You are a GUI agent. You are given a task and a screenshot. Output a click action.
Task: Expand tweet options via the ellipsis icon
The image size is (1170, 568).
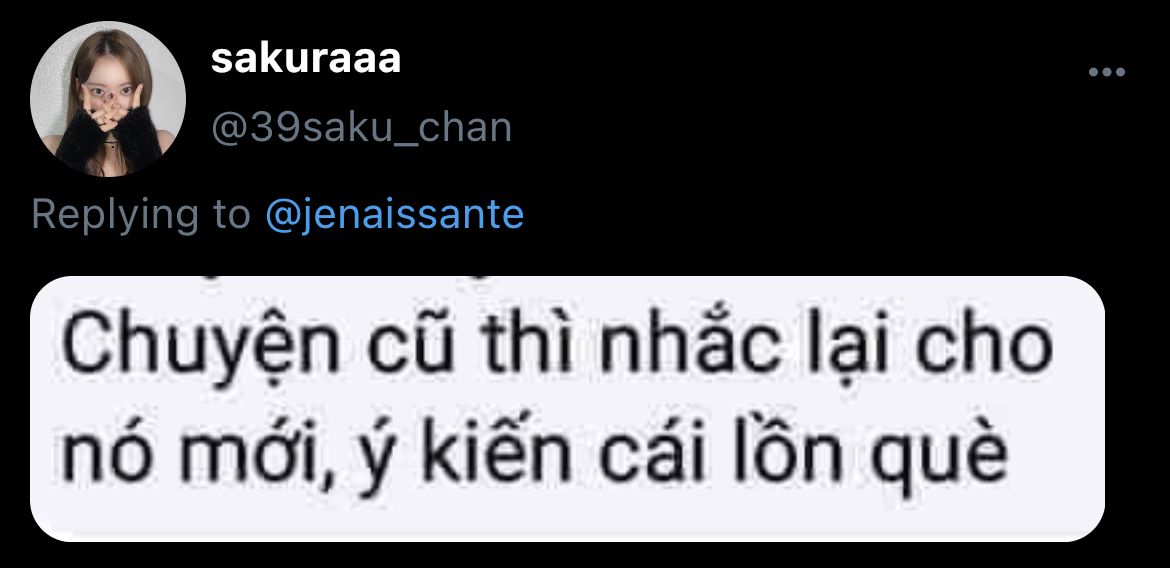[1106, 72]
